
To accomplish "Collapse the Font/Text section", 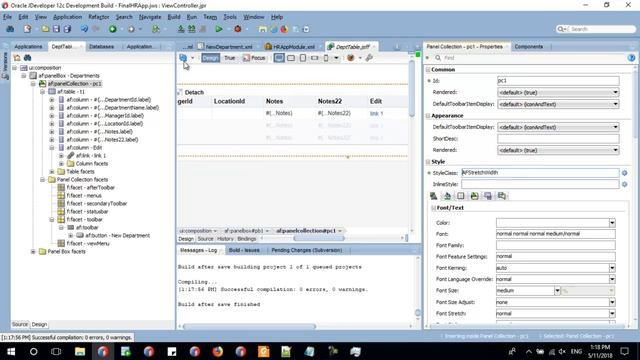I will 433,208.
